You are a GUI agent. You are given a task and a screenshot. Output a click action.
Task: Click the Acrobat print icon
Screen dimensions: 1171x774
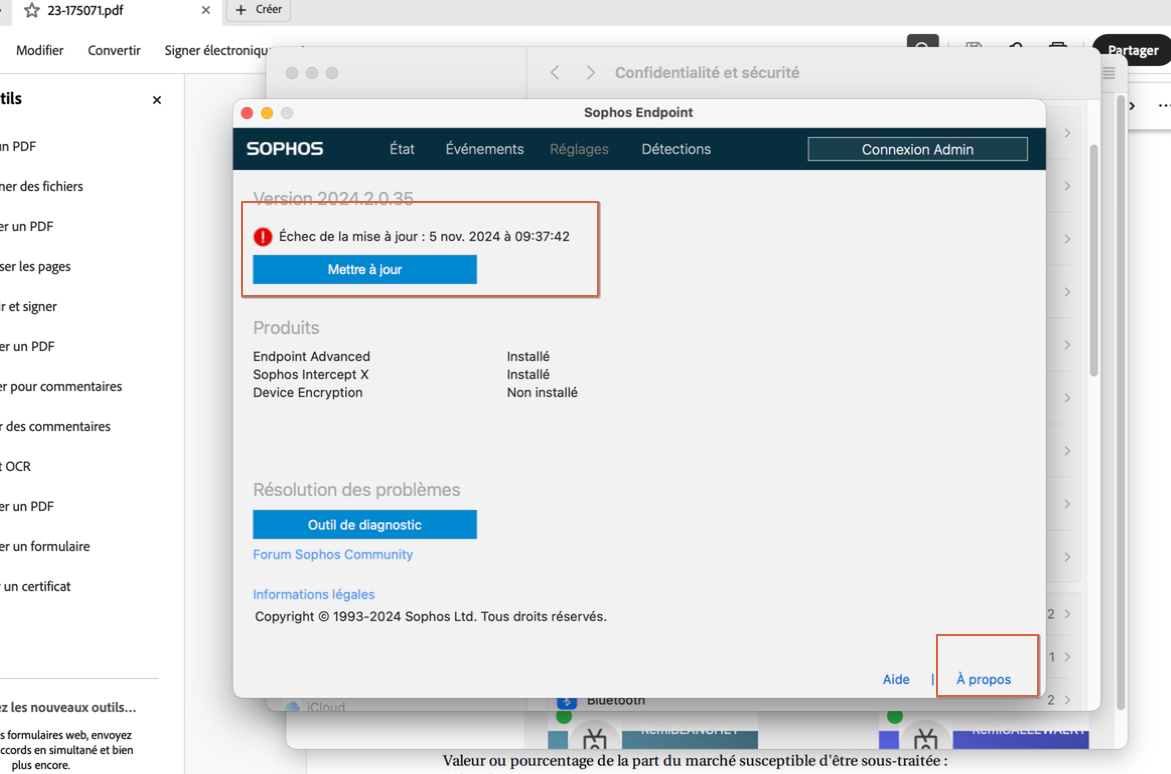1057,46
